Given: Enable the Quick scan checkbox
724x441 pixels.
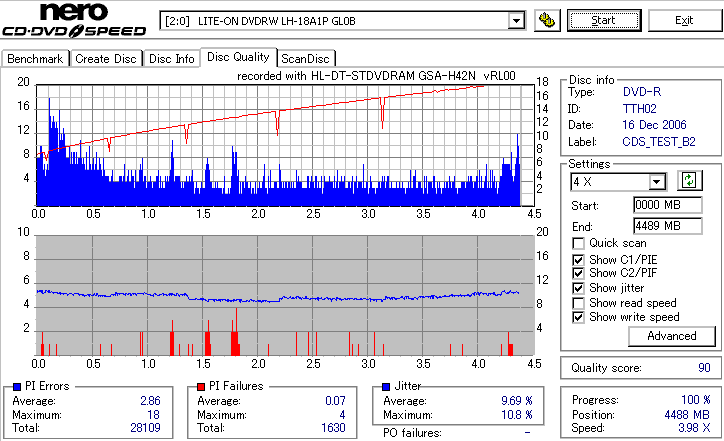Looking at the screenshot, I should pyautogui.click(x=578, y=243).
